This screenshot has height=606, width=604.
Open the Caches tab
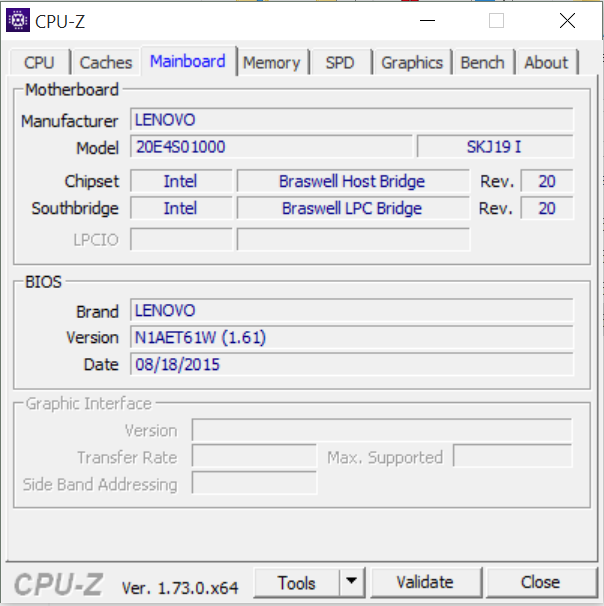105,62
